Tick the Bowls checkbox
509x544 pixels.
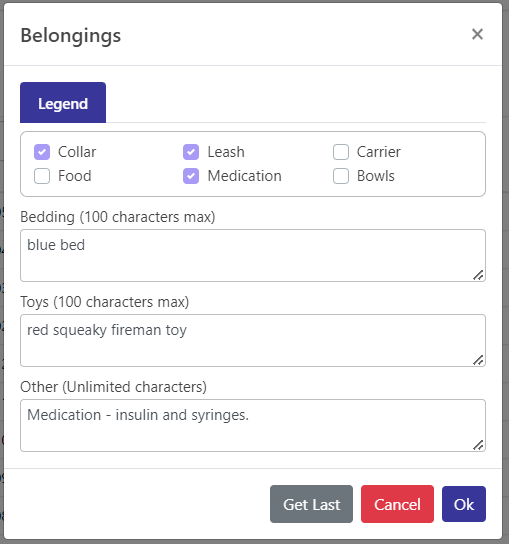[341, 176]
